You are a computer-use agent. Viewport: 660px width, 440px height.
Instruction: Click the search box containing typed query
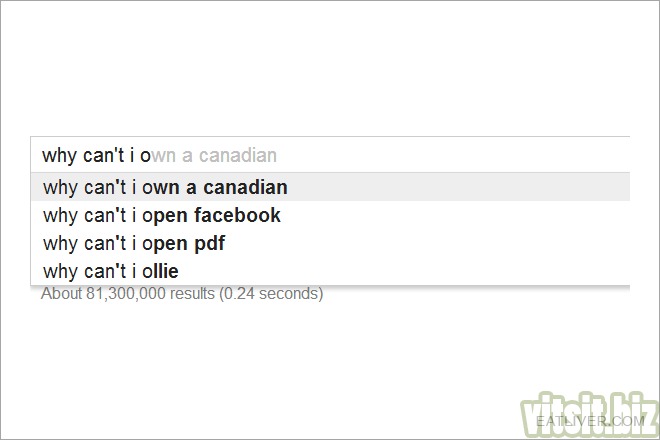(330, 155)
